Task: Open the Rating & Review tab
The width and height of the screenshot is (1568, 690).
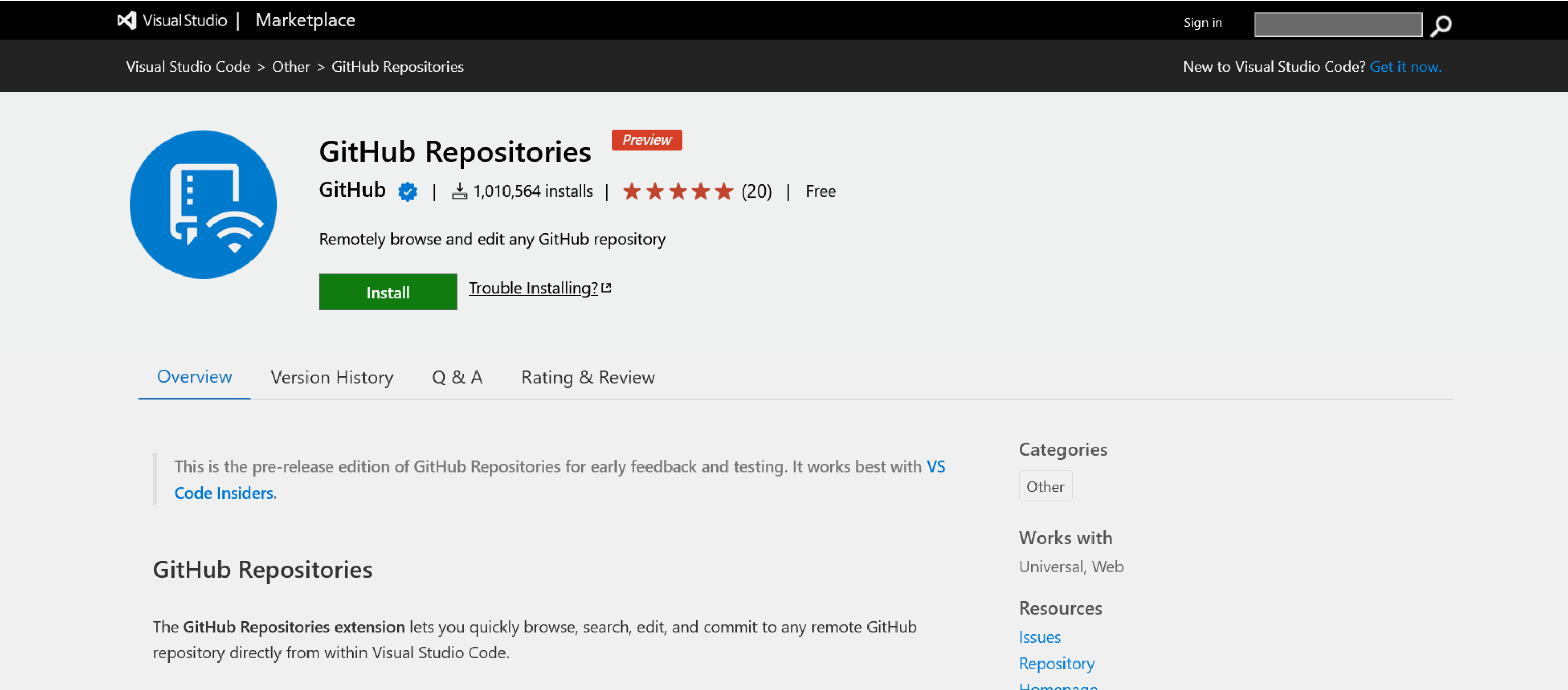Action: click(x=588, y=377)
